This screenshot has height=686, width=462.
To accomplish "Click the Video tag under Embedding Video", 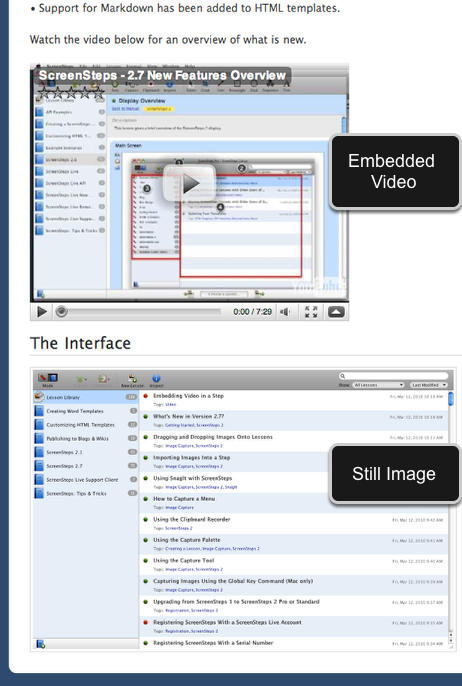I will [x=171, y=405].
